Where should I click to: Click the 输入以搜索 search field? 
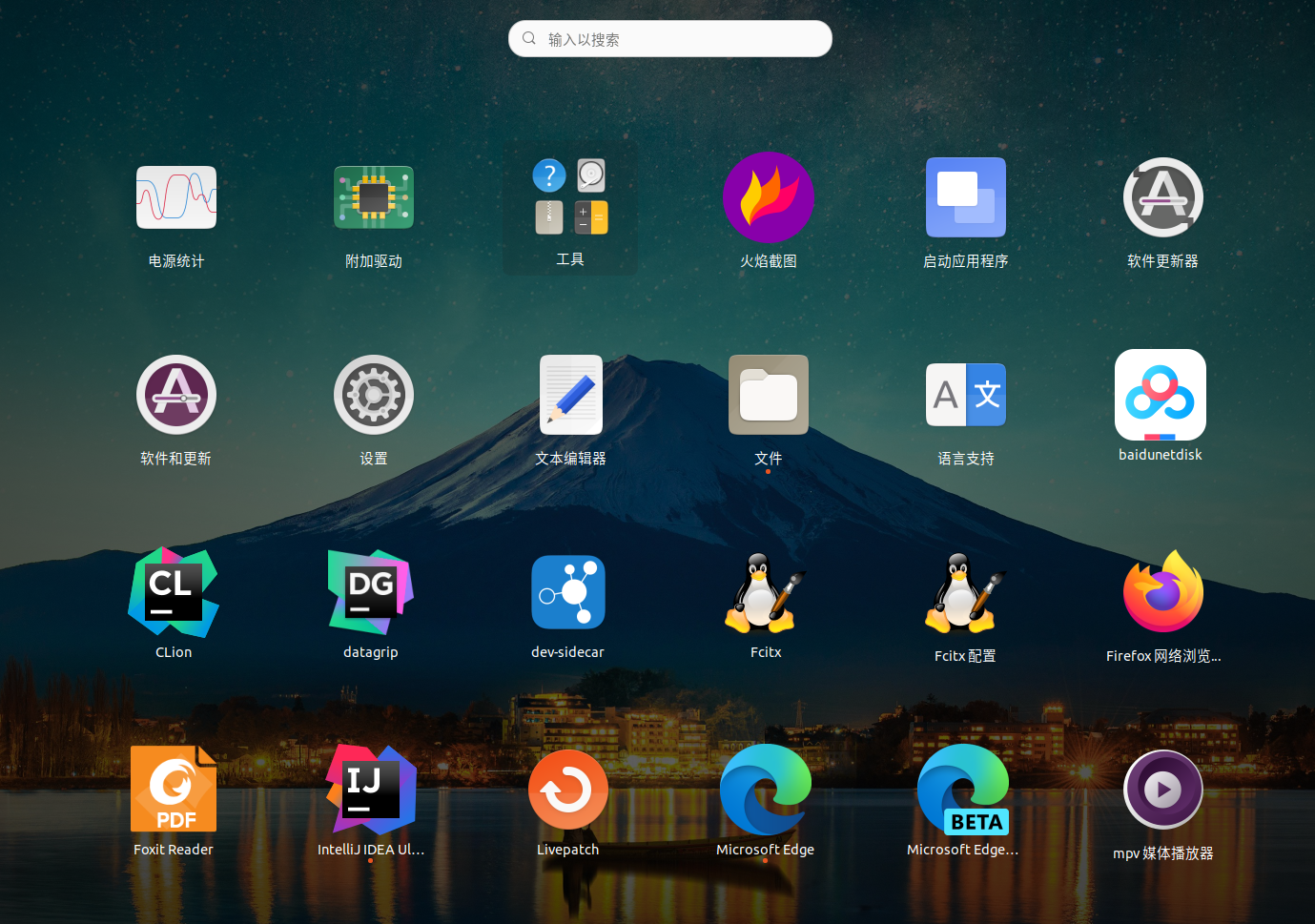coord(670,39)
